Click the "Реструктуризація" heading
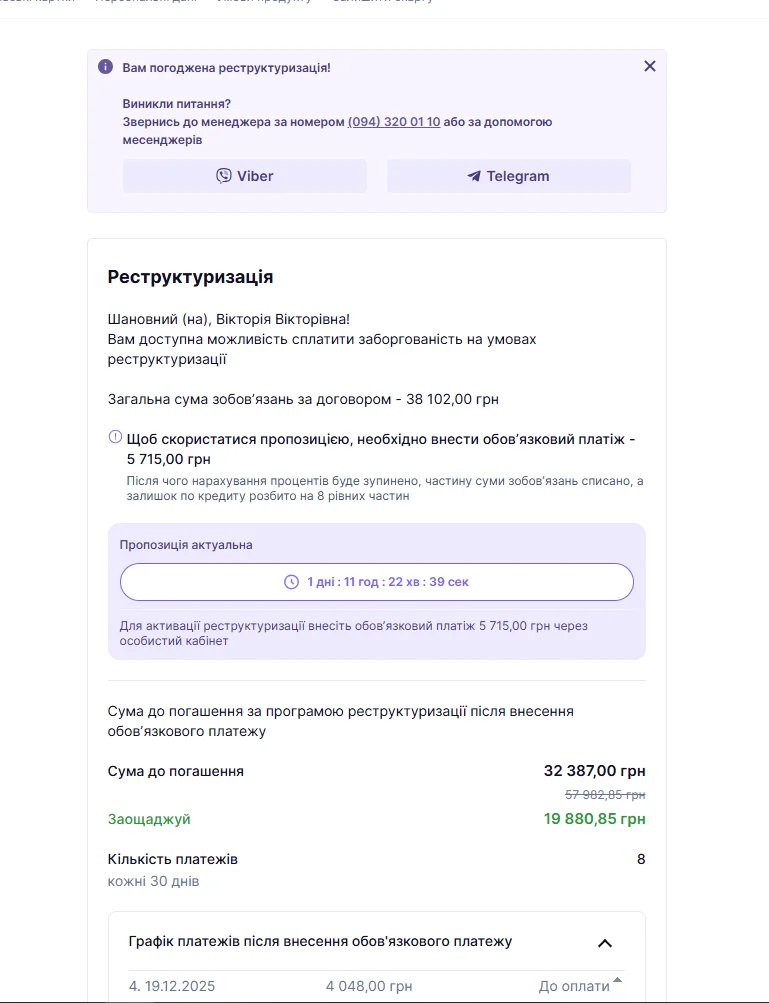Image resolution: width=769 pixels, height=1003 pixels. (x=190, y=277)
